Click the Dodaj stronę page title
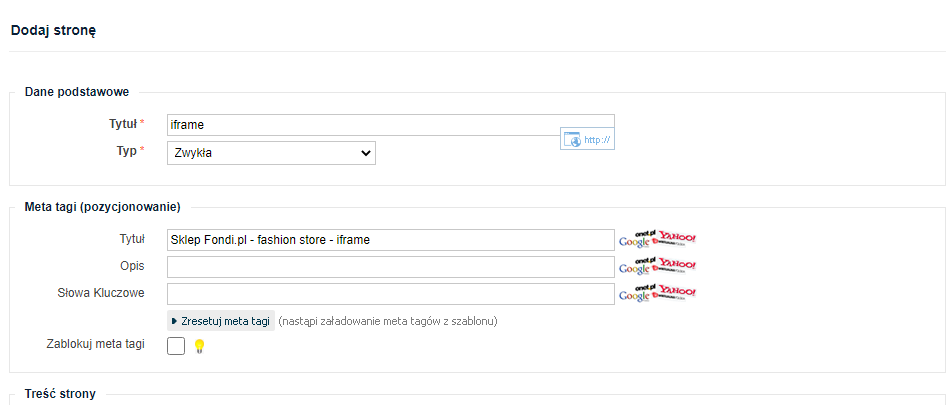This screenshot has width=947, height=405. pyautogui.click(x=53, y=31)
